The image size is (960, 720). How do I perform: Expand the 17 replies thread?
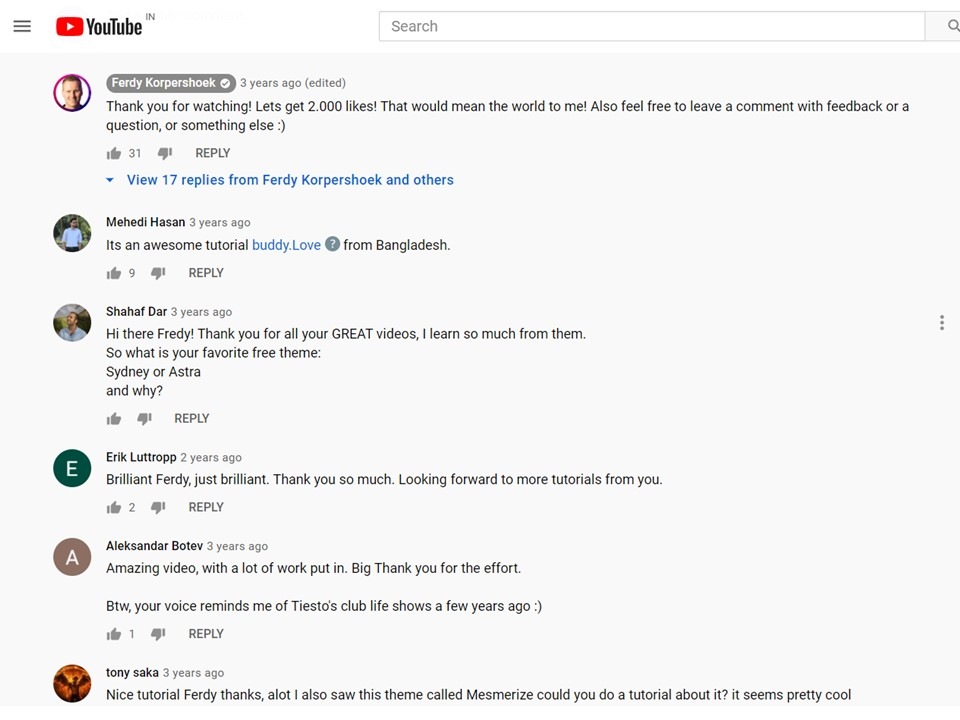click(x=290, y=180)
